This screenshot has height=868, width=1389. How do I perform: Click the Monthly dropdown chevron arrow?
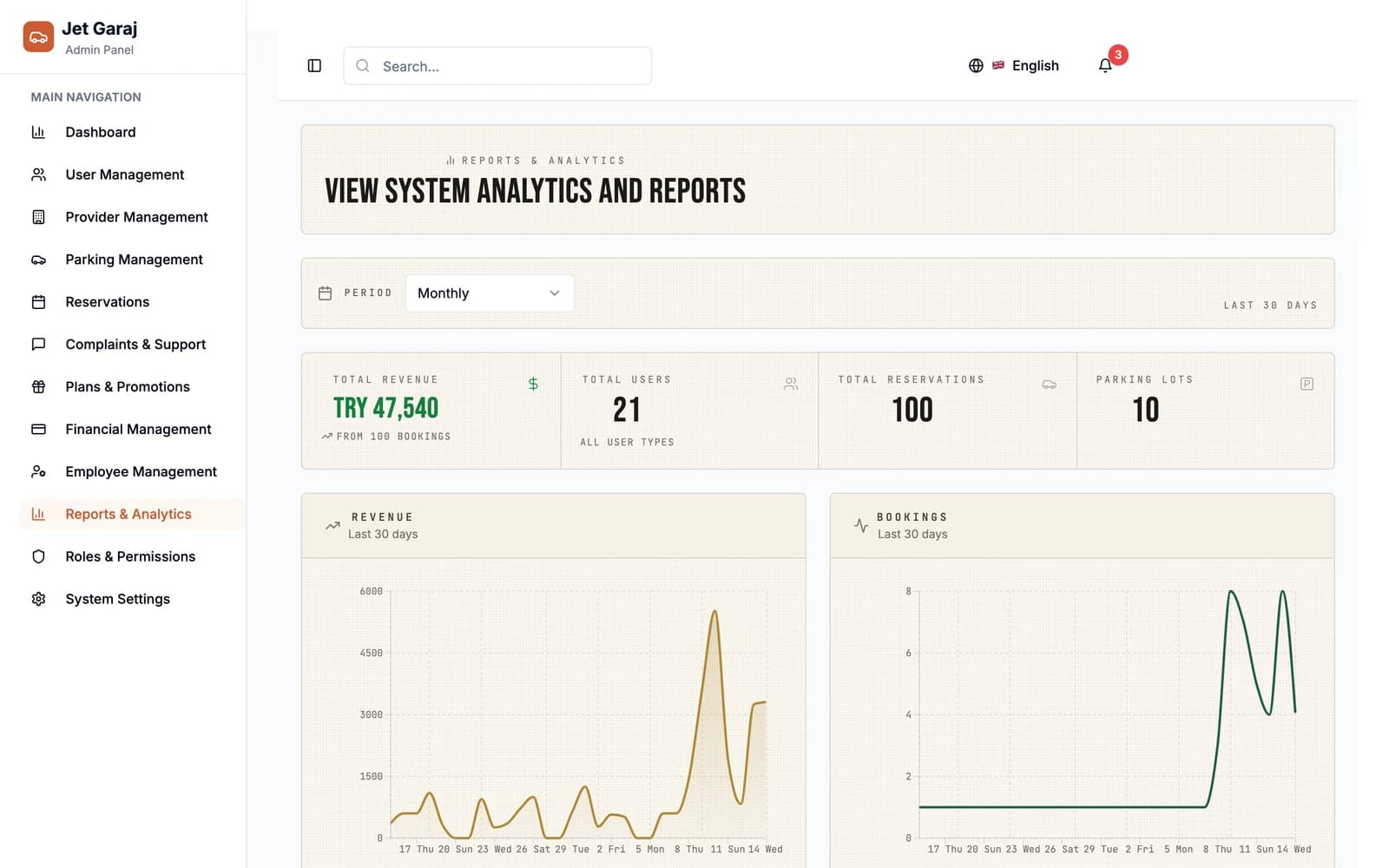pos(555,293)
